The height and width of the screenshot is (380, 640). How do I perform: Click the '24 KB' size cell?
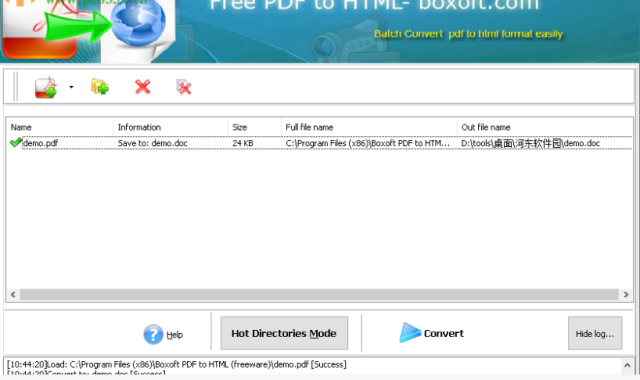pos(243,143)
